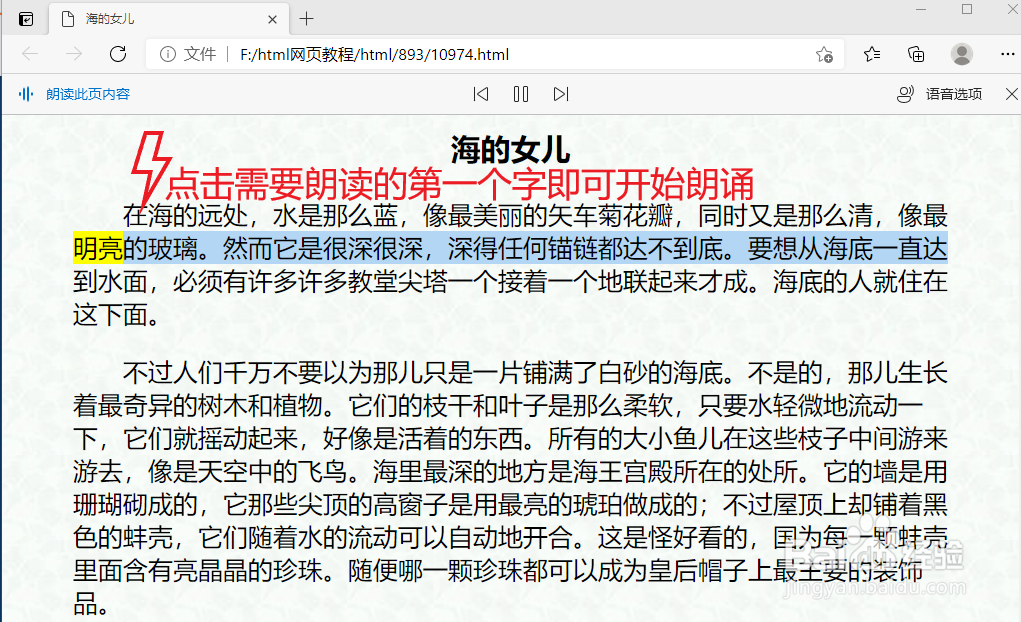This screenshot has width=1021, height=622.
Task: Go forward to next page
Action: [x=74, y=54]
